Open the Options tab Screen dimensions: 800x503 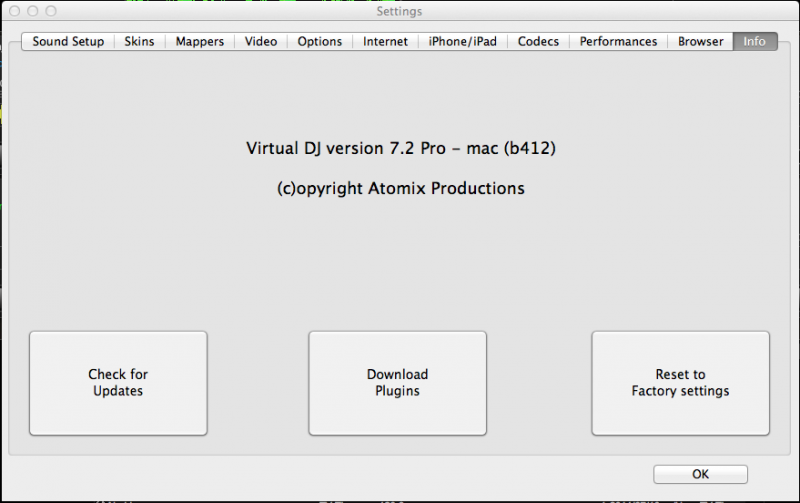click(x=319, y=41)
